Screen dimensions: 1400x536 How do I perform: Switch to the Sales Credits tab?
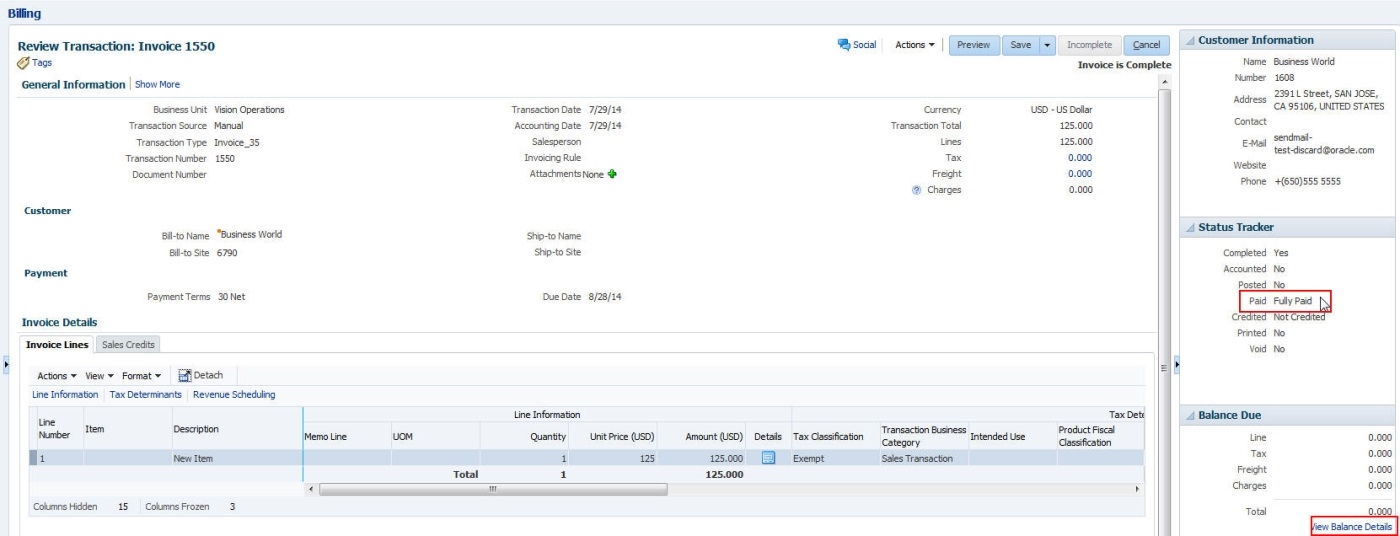128,345
